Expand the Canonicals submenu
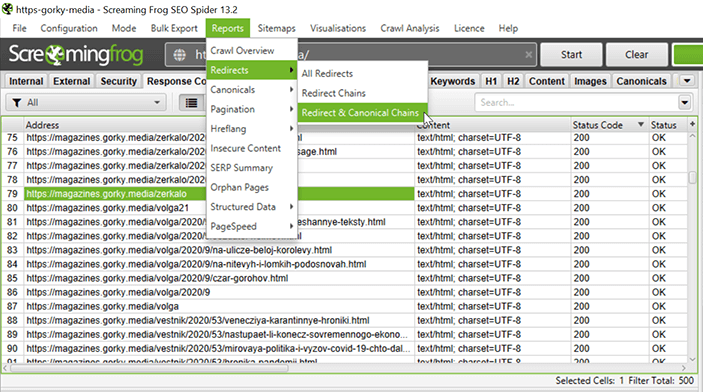 (x=252, y=90)
